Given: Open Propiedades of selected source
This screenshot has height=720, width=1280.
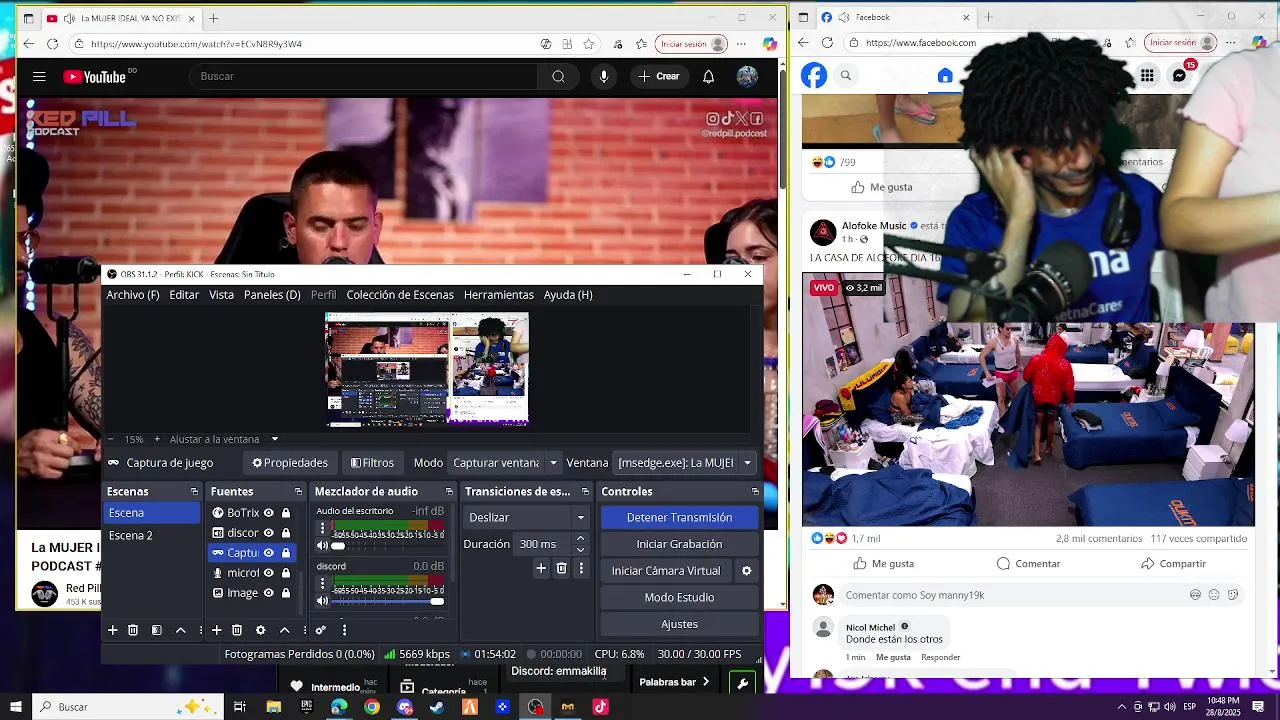Looking at the screenshot, I should [x=290, y=463].
